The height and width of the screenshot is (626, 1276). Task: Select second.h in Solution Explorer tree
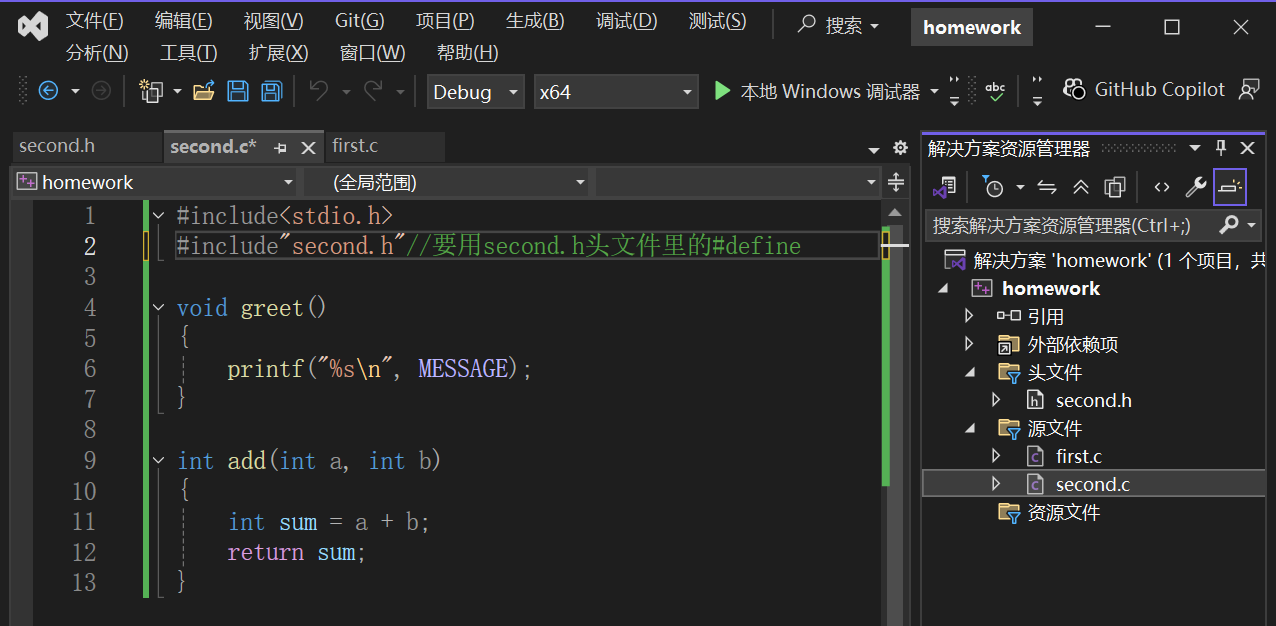(x=1094, y=400)
